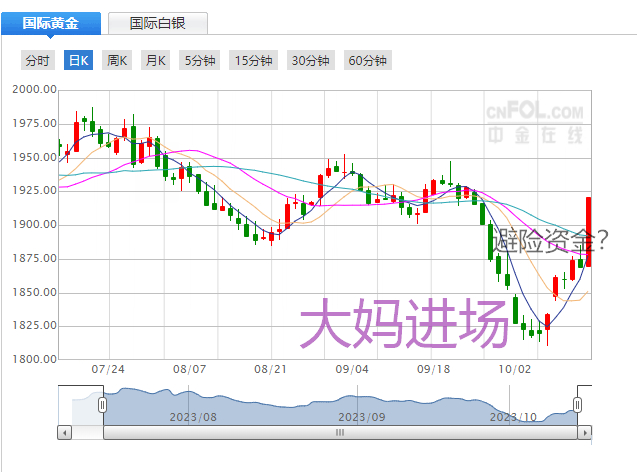Click the horizontal scrollbar thumb grip
This screenshot has width=637, height=472.
340,433
